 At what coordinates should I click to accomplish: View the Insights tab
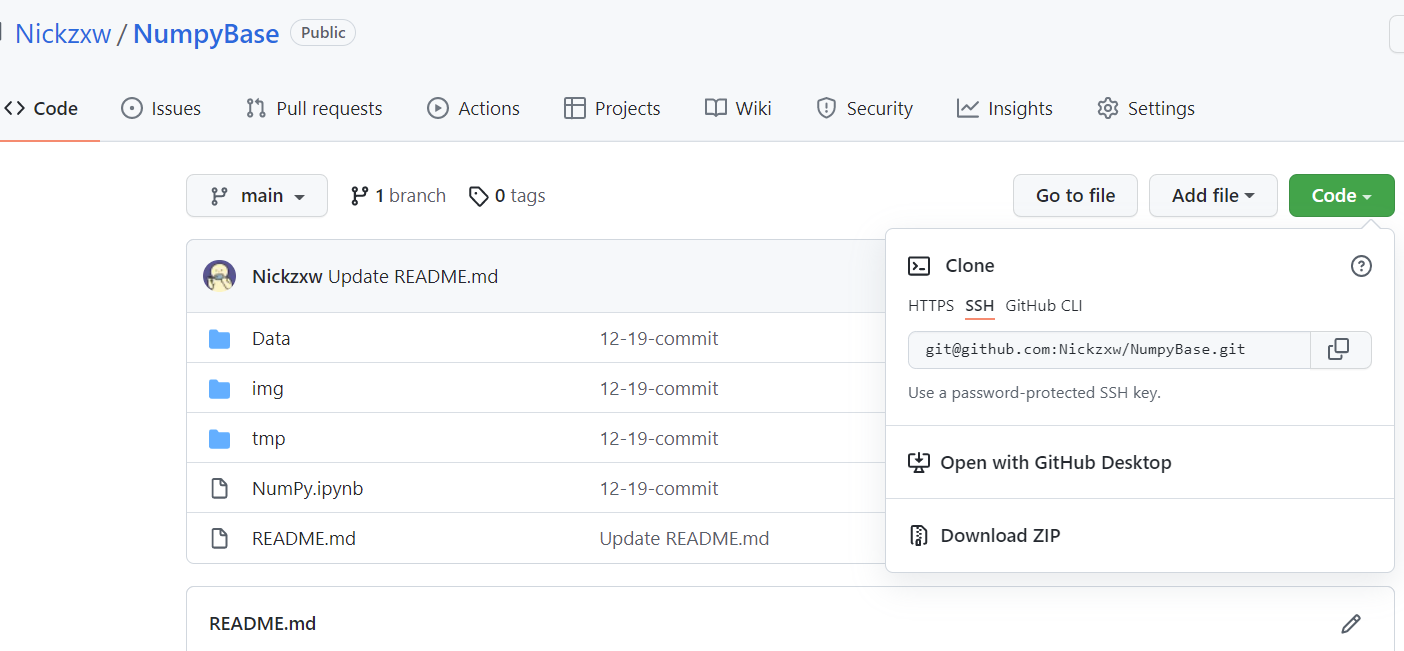(x=1005, y=108)
